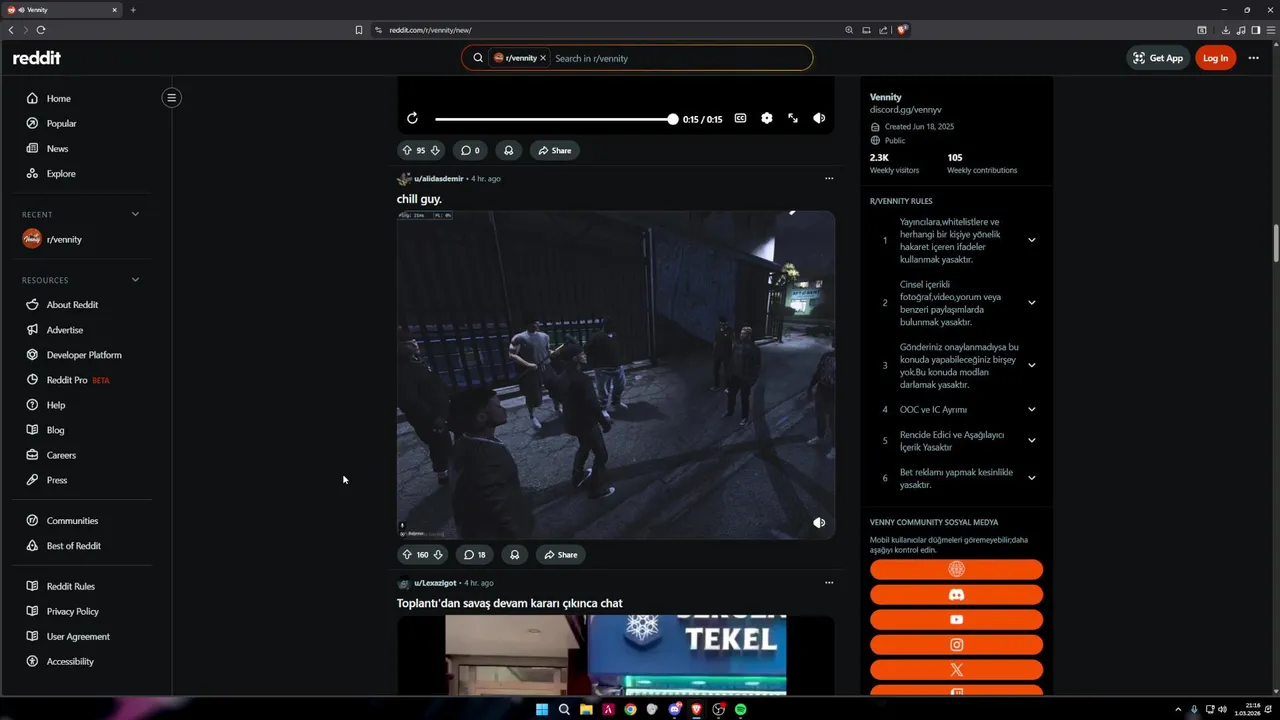
Task: Open browser downloads
Action: 1226,30
